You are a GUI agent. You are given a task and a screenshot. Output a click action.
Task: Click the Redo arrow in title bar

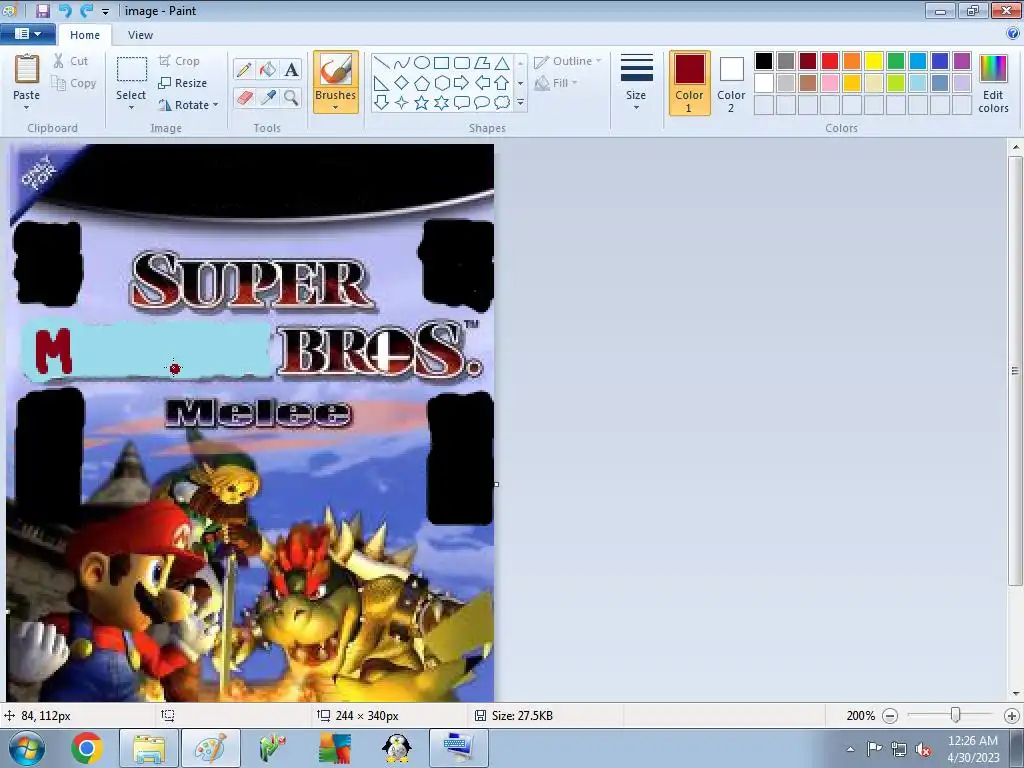click(x=86, y=10)
